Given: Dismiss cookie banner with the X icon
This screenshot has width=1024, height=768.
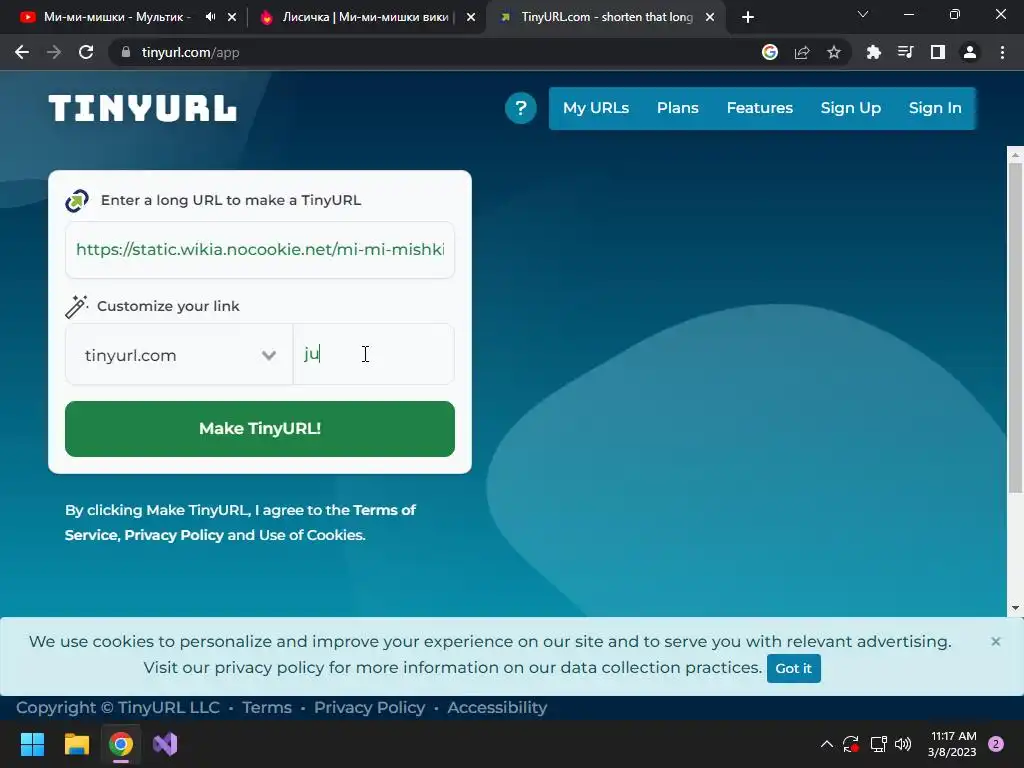Looking at the screenshot, I should tap(995, 641).
